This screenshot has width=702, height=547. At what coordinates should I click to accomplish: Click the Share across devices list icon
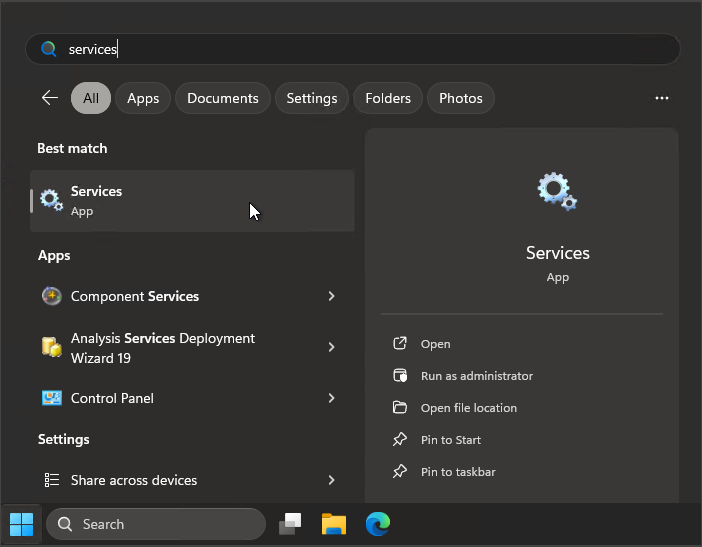tap(51, 480)
